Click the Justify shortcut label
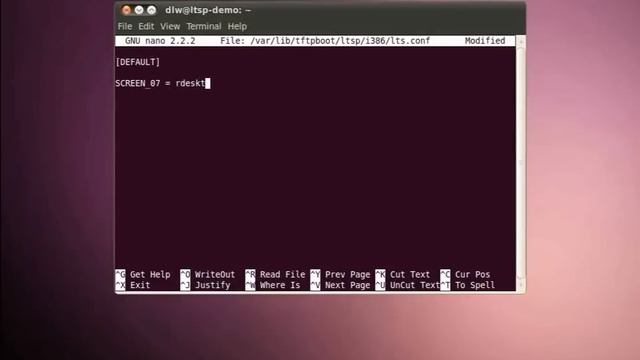This screenshot has height=360, width=640. point(212,285)
